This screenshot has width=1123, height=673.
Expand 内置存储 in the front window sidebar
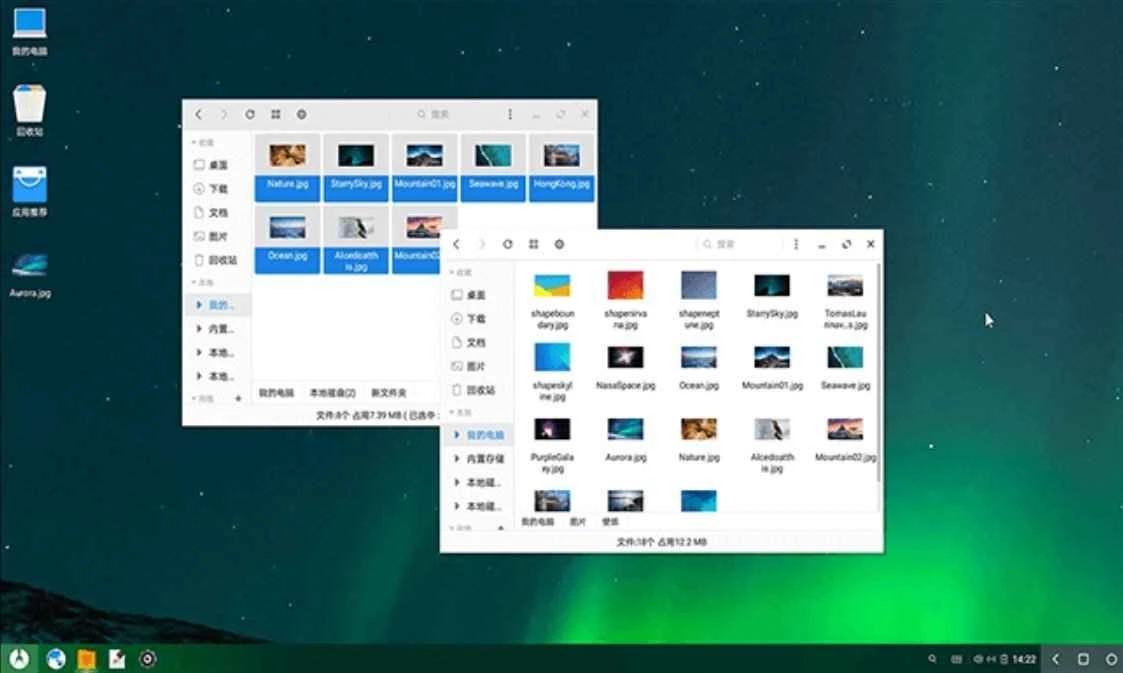pos(485,459)
